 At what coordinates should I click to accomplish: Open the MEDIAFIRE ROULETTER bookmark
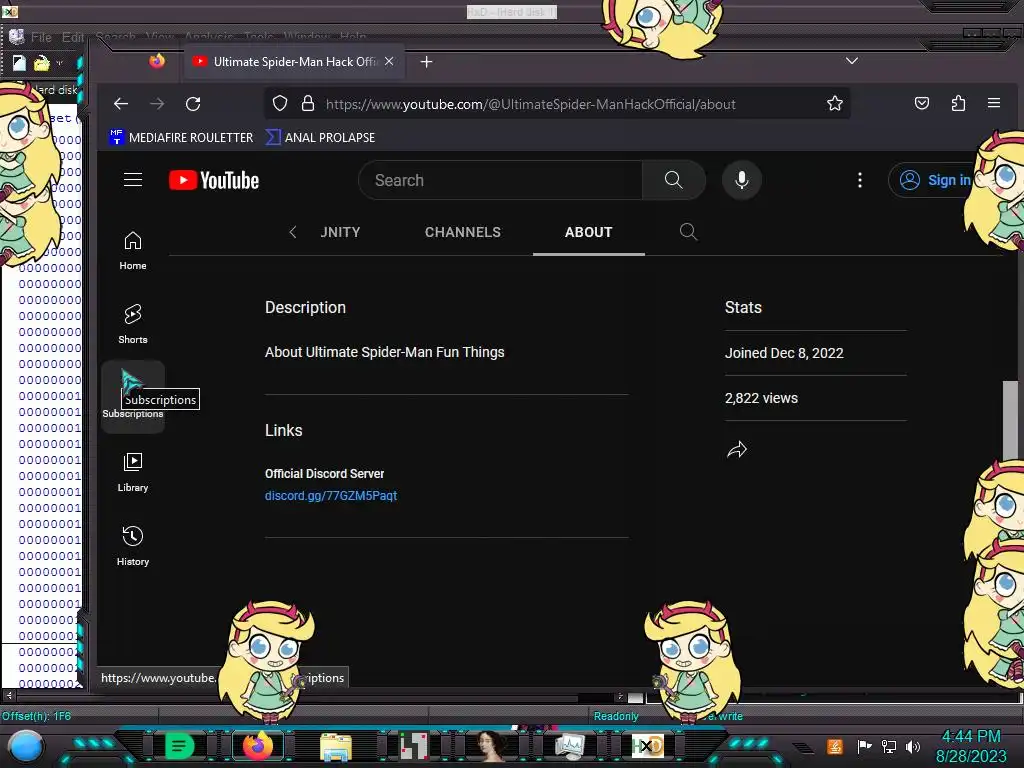(x=181, y=137)
